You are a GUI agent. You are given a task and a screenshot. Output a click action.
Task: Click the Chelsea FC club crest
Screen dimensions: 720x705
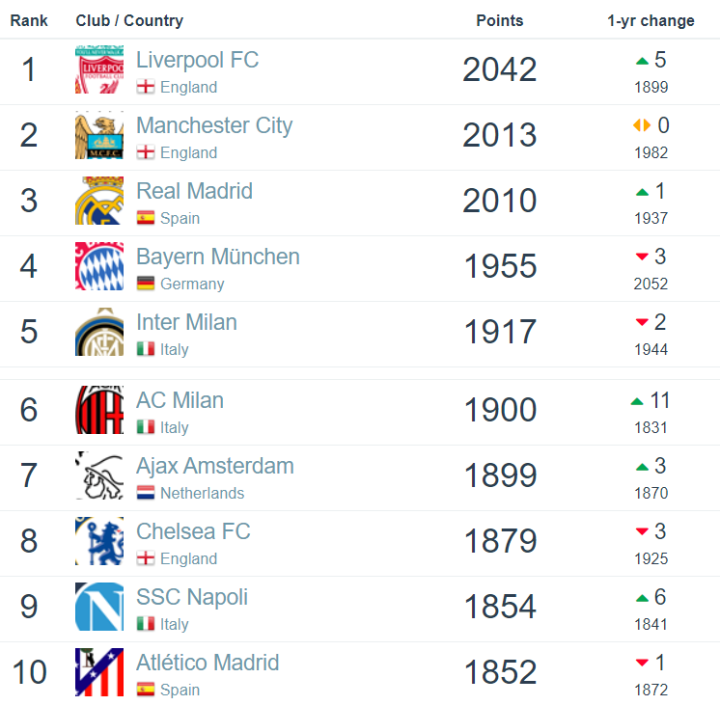click(99, 541)
